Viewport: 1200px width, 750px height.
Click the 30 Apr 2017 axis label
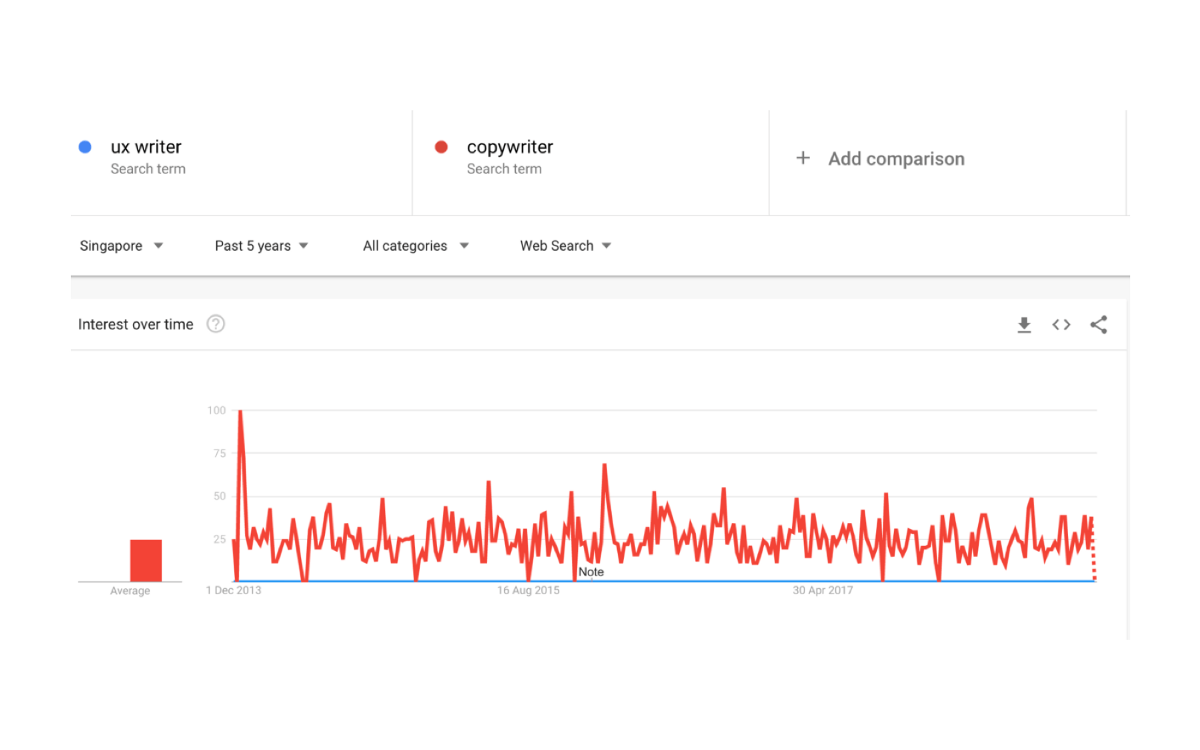tap(823, 591)
